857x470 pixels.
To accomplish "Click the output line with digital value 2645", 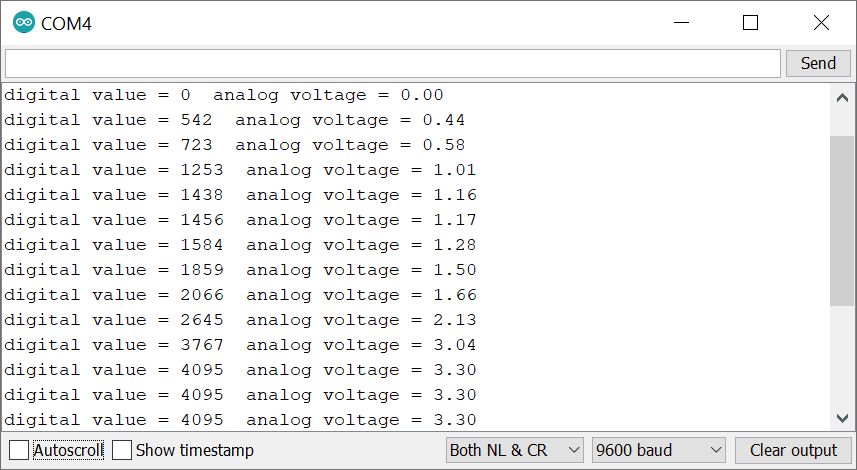I will point(240,320).
